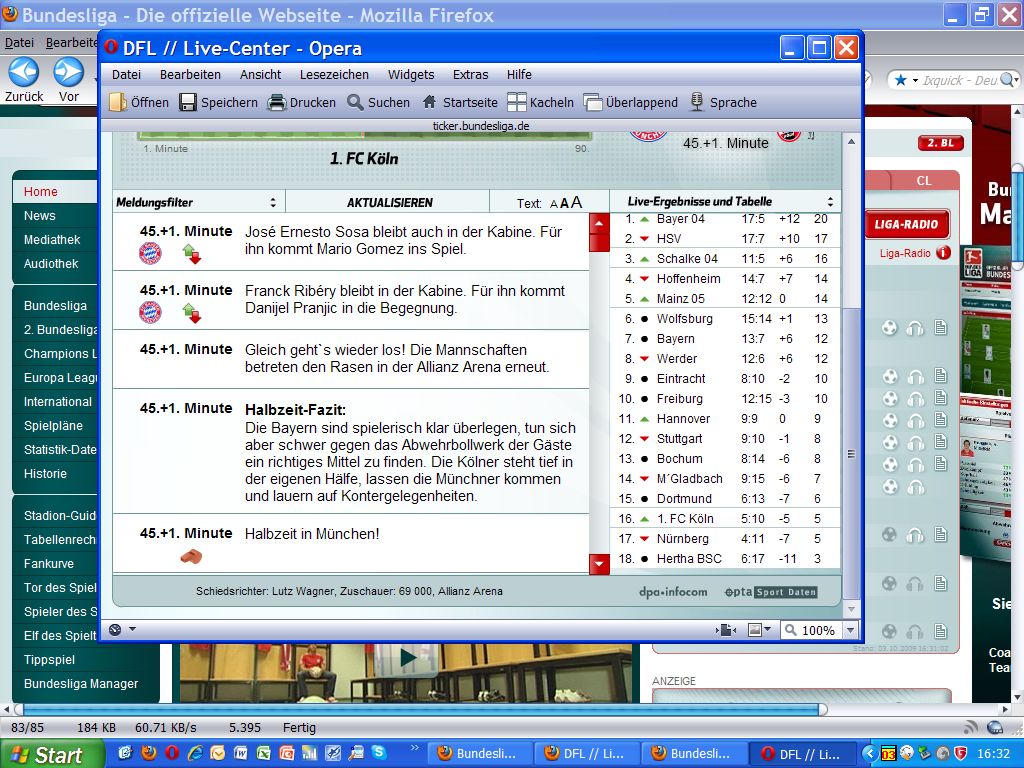The width and height of the screenshot is (1024, 768).
Task: Switch to the CL tab in Firefox page
Action: [923, 181]
